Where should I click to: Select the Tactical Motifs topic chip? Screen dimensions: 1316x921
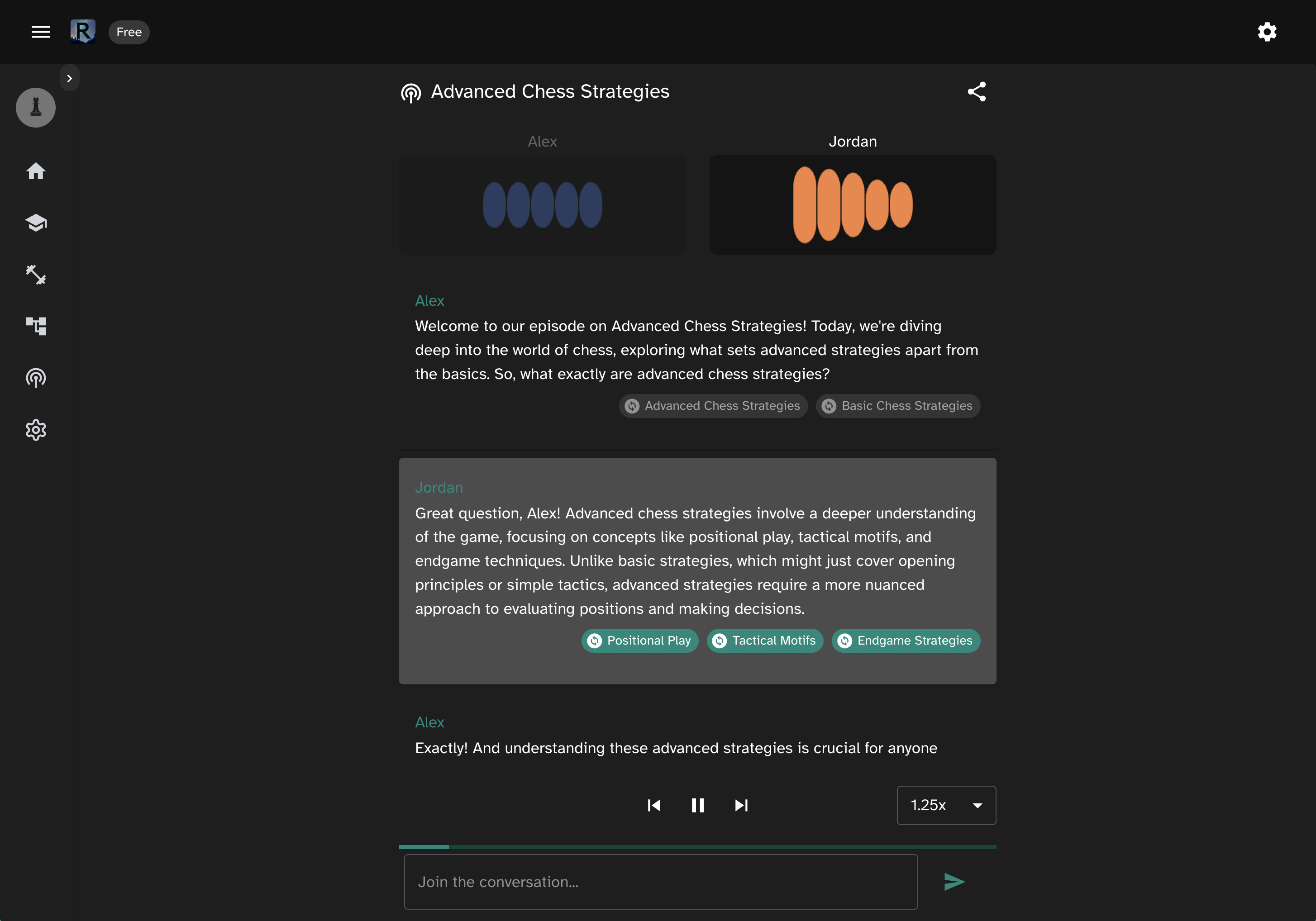coord(765,641)
